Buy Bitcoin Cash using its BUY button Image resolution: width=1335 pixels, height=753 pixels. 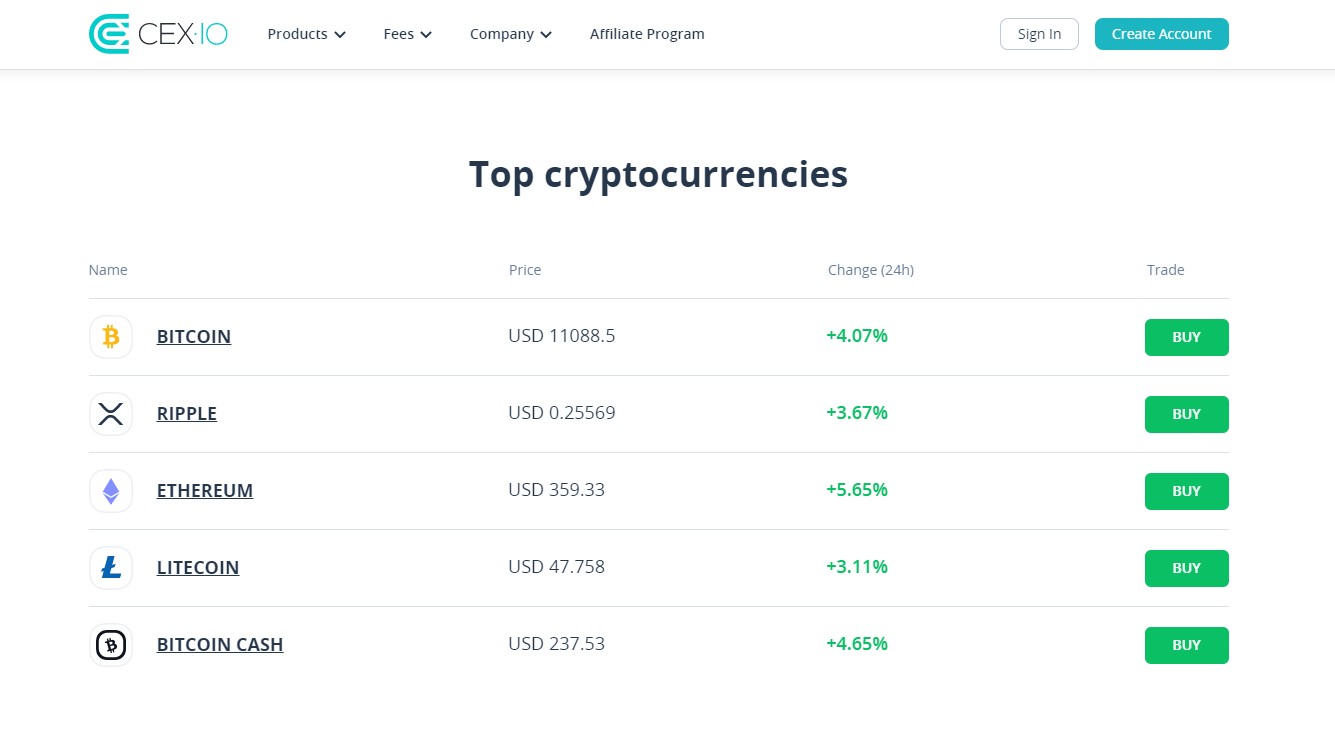pyautogui.click(x=1187, y=645)
